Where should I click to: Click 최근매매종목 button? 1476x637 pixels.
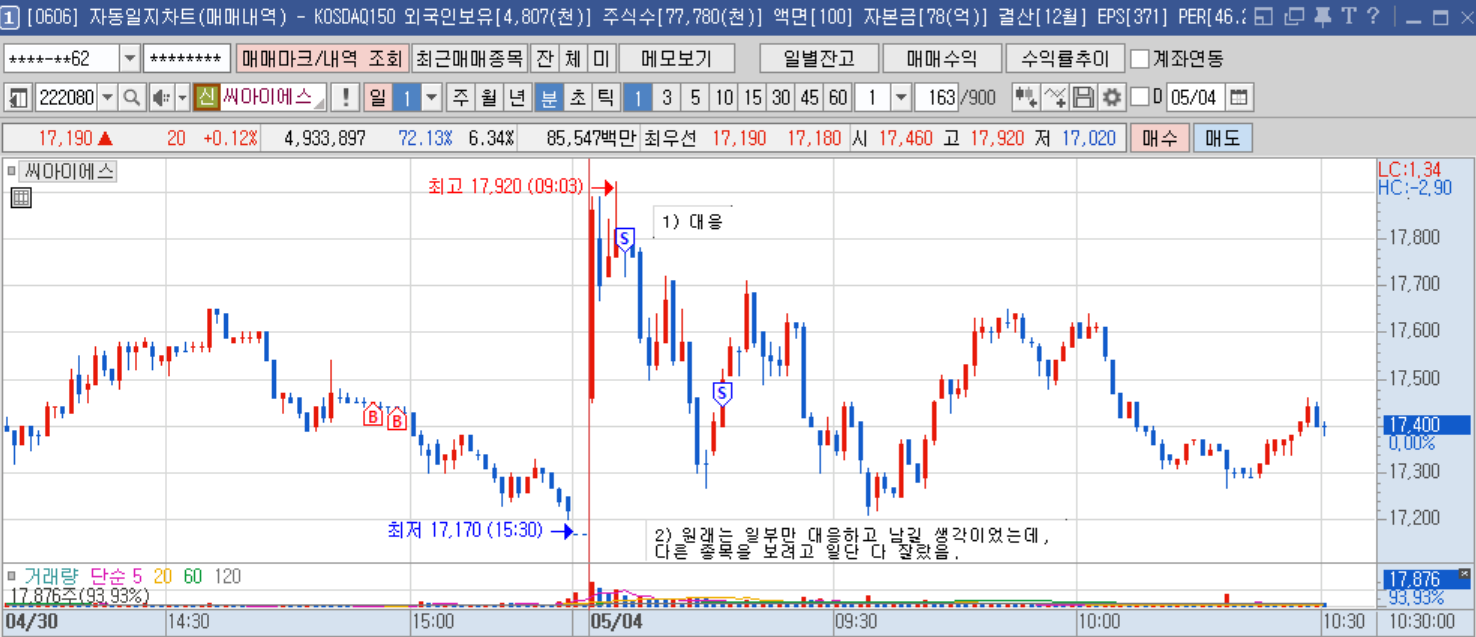click(470, 59)
